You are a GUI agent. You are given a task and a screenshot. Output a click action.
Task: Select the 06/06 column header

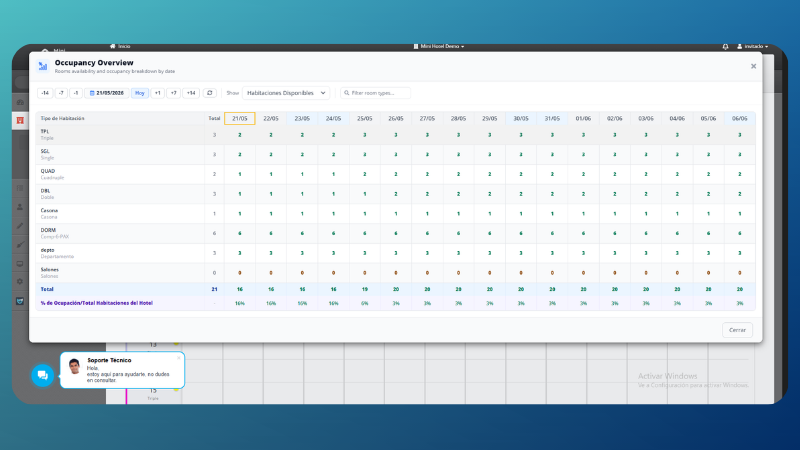click(740, 118)
